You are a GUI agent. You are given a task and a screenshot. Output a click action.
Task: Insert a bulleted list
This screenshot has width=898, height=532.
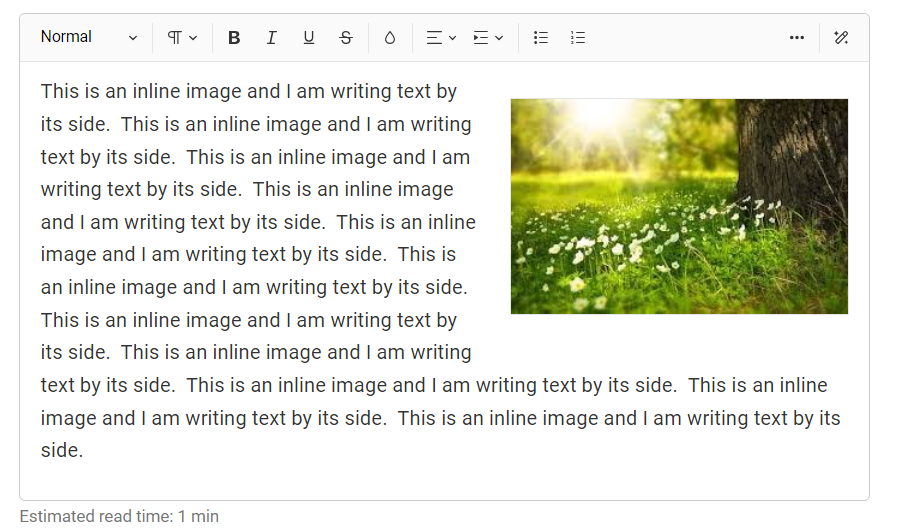click(x=541, y=38)
